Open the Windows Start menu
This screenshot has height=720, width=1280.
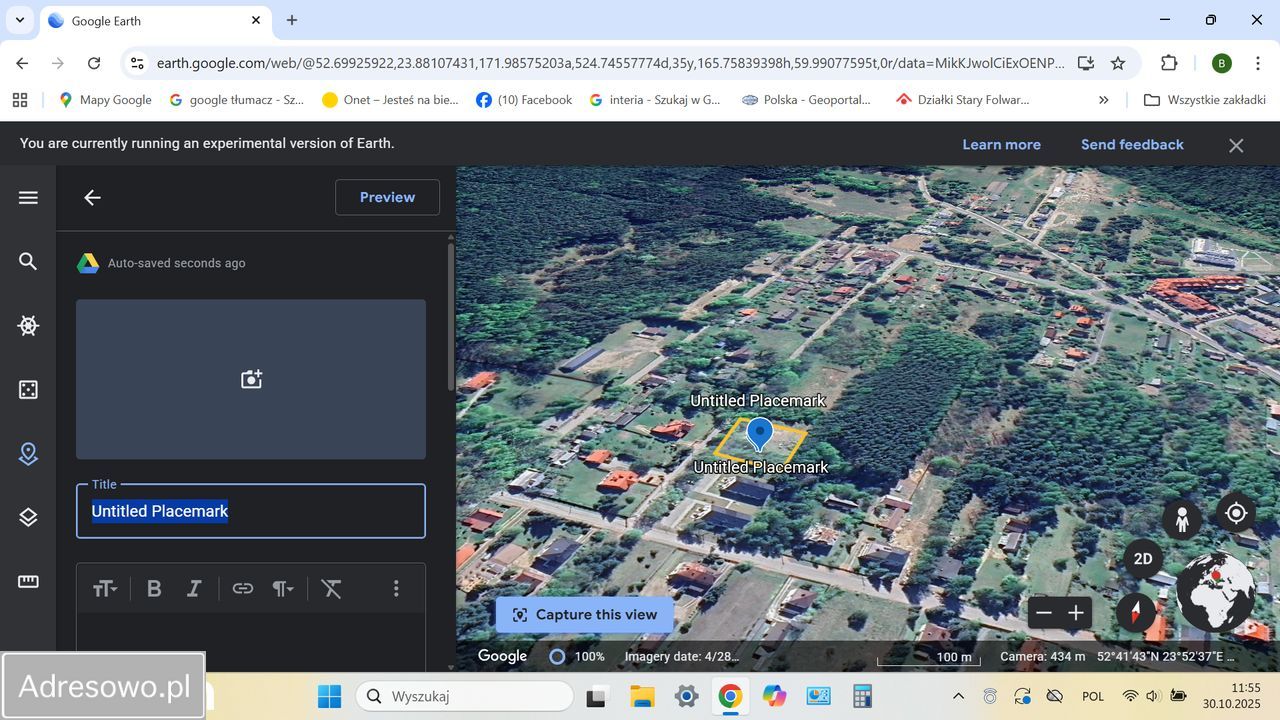pos(329,696)
